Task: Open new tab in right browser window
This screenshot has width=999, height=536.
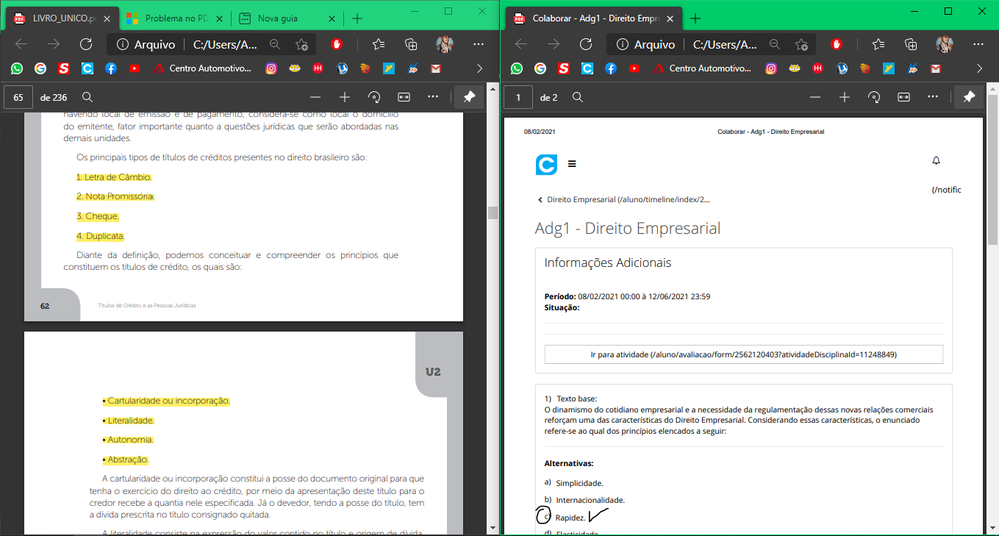Action: pyautogui.click(x=695, y=18)
